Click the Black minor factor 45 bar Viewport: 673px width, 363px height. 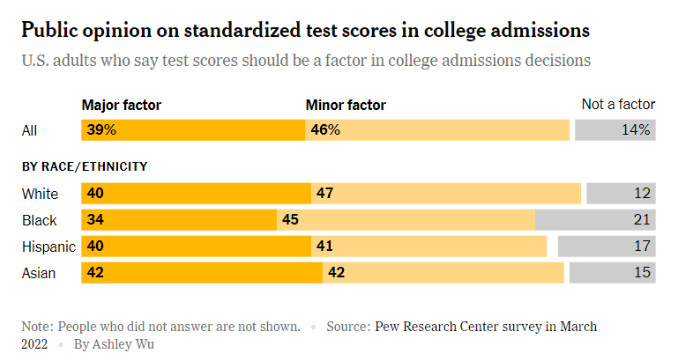pos(406,220)
